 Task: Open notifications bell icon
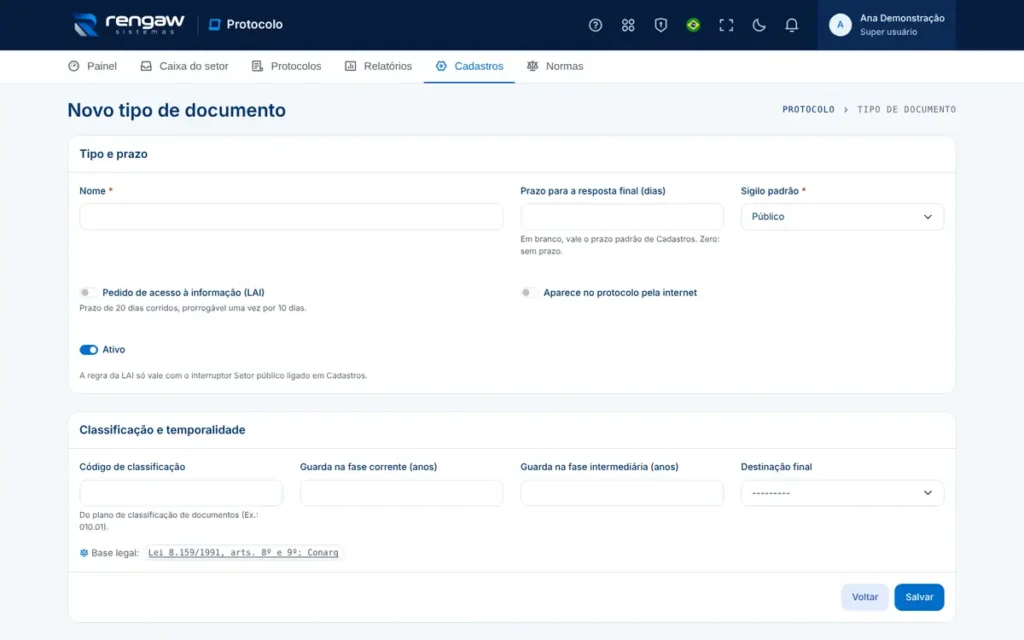(x=791, y=25)
